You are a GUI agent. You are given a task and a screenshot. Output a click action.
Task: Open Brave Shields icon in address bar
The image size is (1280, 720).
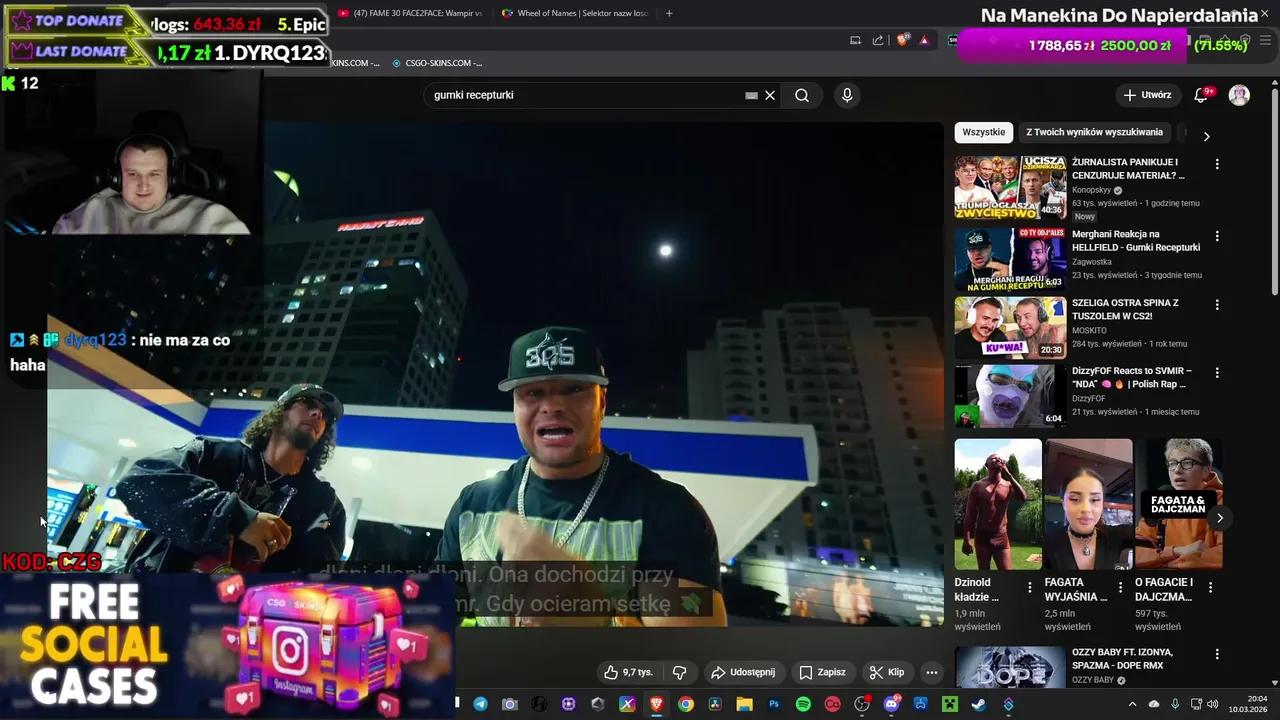coord(903,40)
